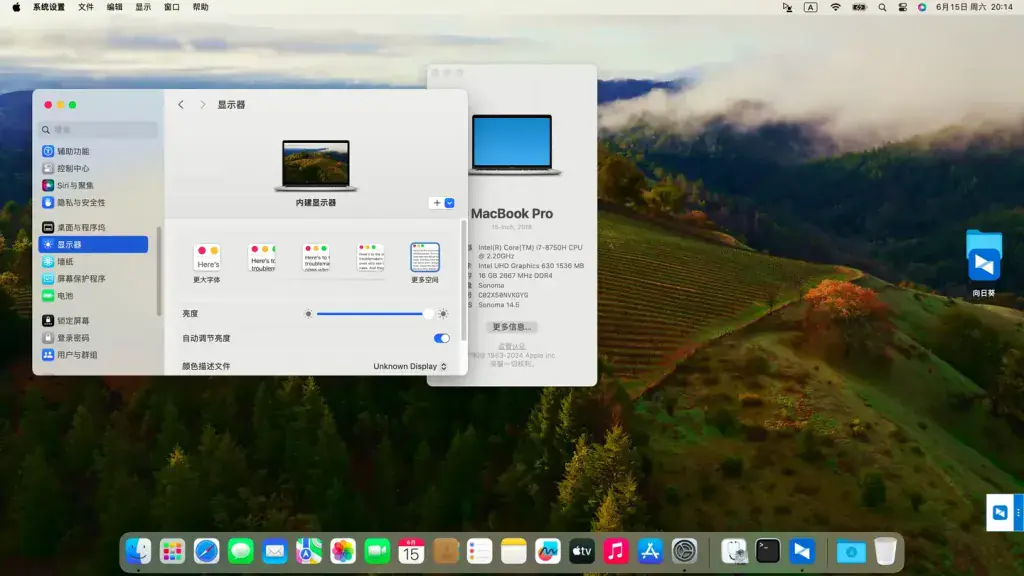
Task: Open the 文件 menu
Action: pos(86,7)
